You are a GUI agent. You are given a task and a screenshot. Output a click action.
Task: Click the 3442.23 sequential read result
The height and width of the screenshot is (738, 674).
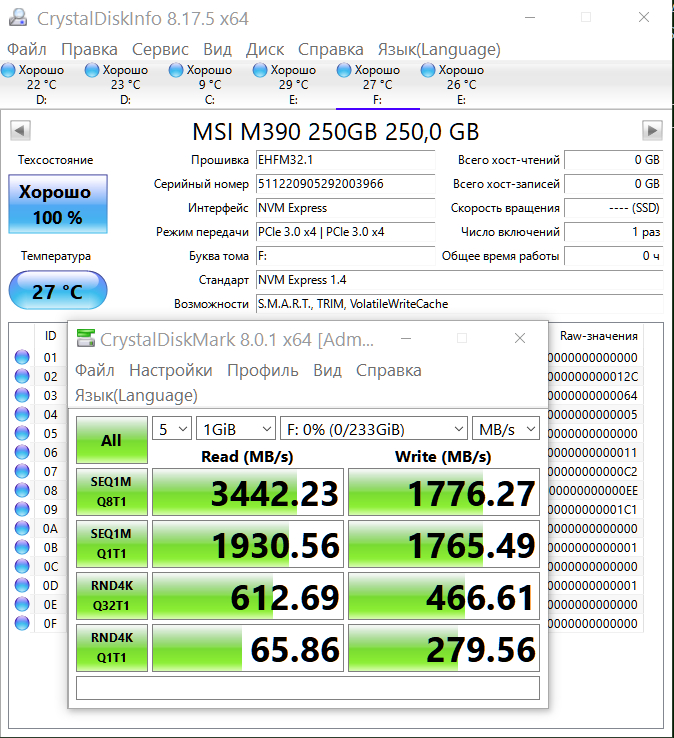[x=248, y=492]
